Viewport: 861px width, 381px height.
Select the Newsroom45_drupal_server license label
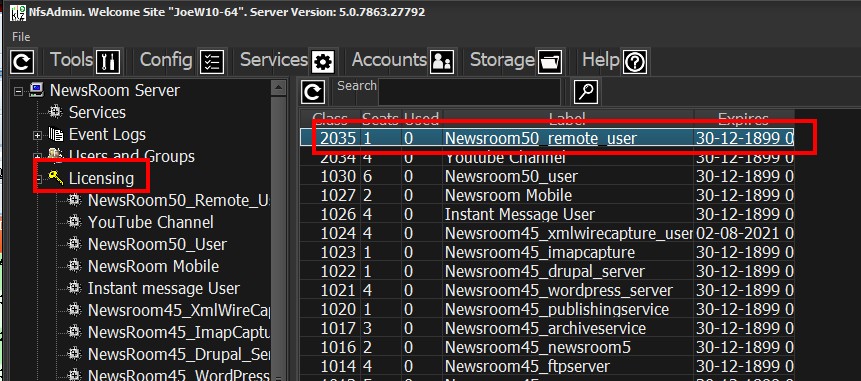545,272
